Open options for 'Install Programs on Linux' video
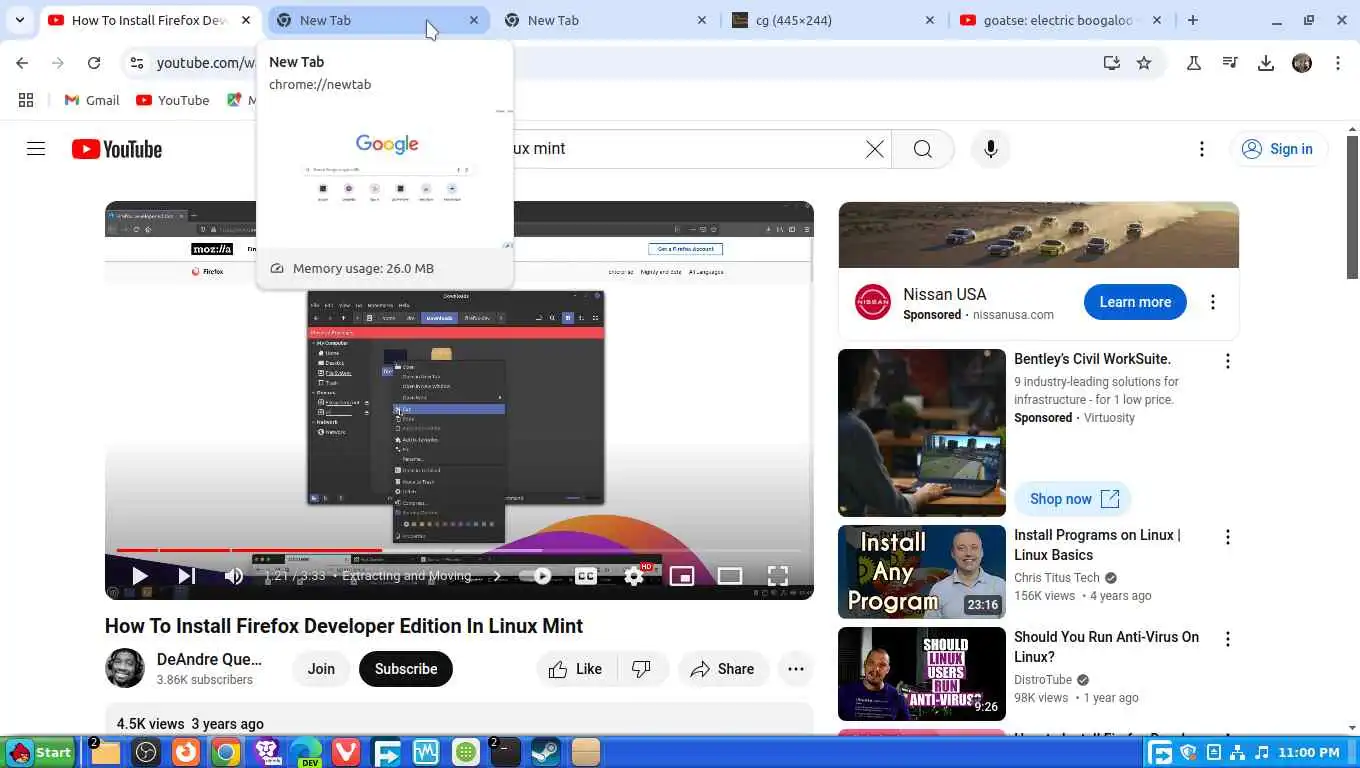The width and height of the screenshot is (1360, 768). [1228, 537]
